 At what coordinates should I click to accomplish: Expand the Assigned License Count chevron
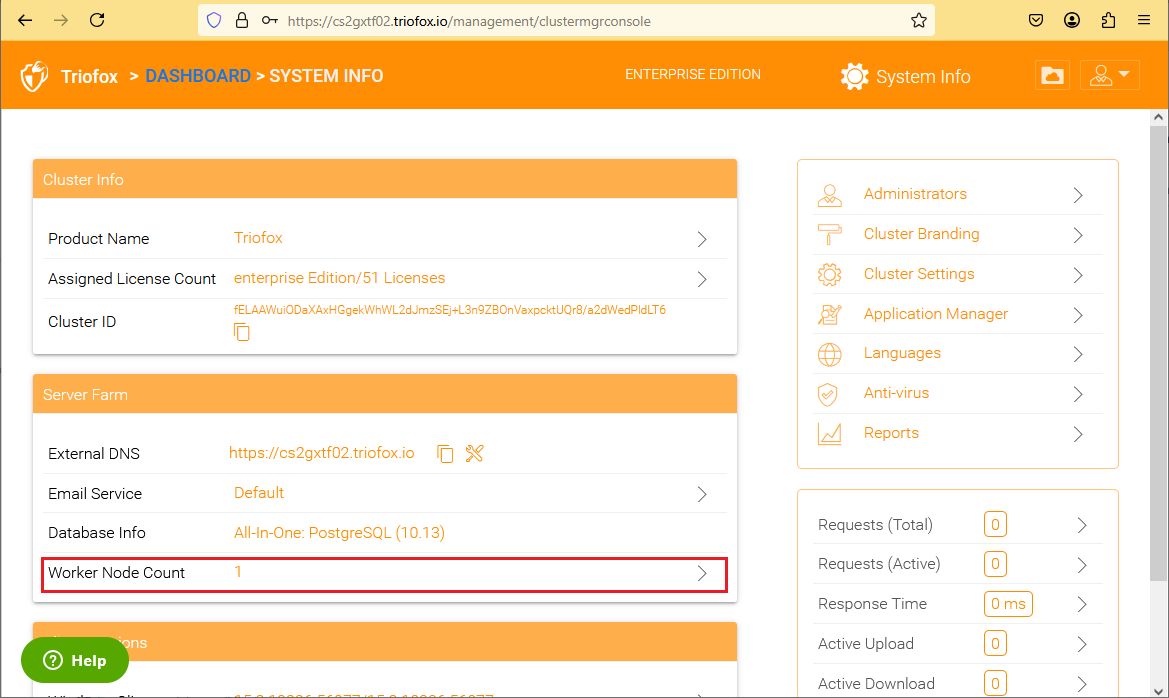point(702,279)
